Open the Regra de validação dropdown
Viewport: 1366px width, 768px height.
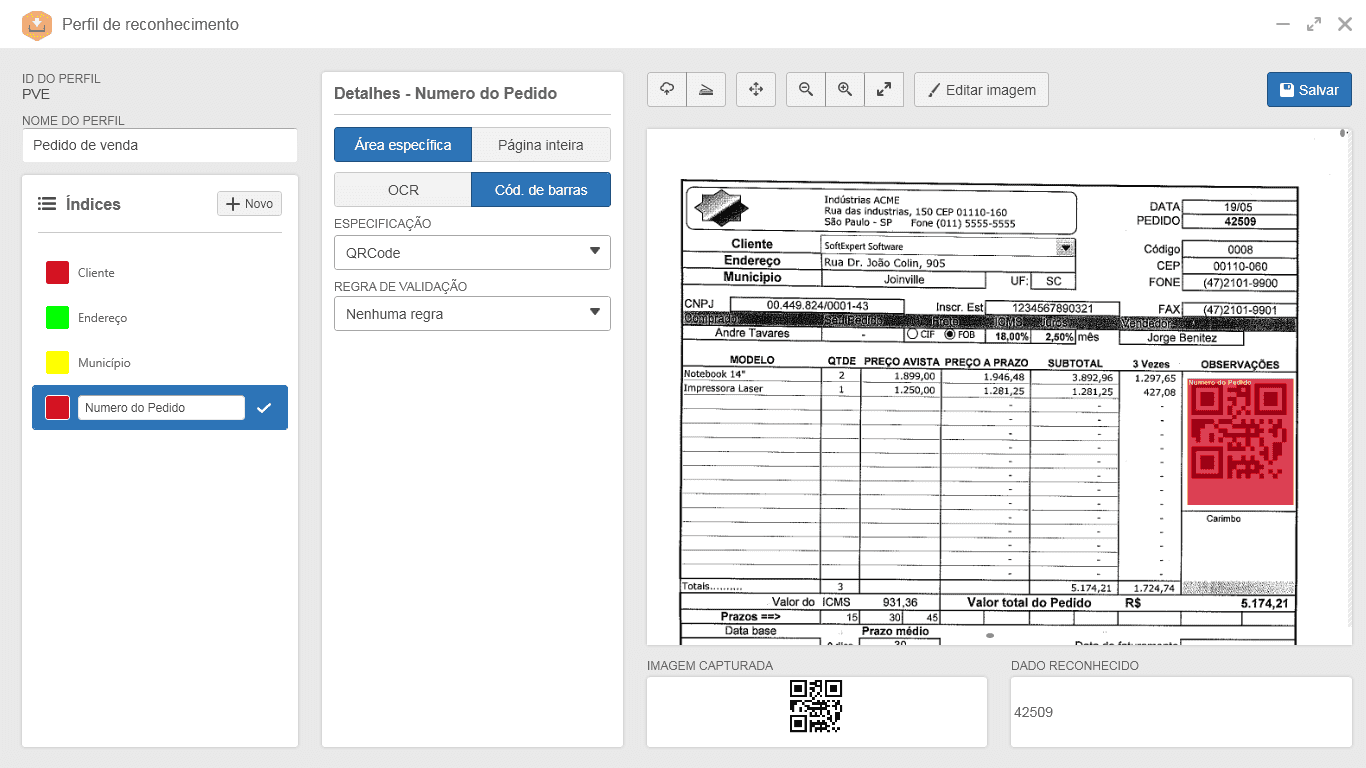[x=472, y=314]
